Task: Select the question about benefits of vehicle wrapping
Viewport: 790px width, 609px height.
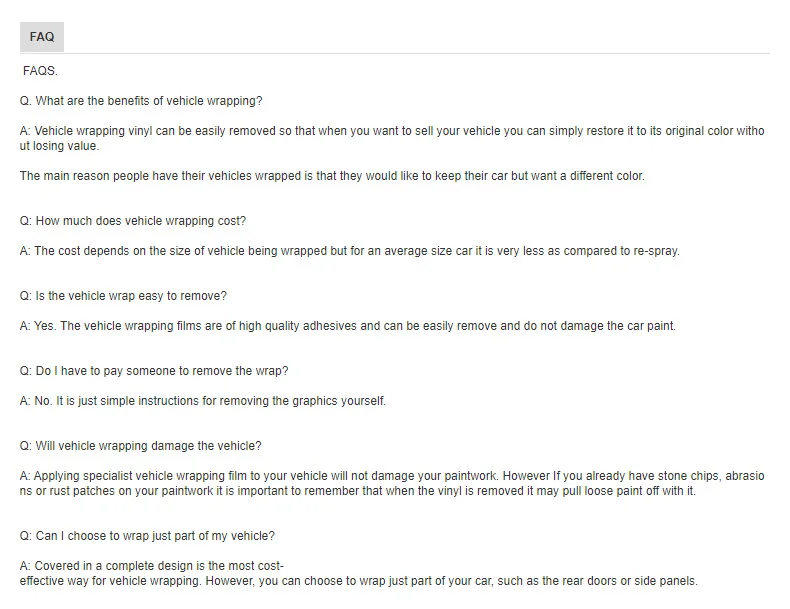Action: tap(141, 101)
